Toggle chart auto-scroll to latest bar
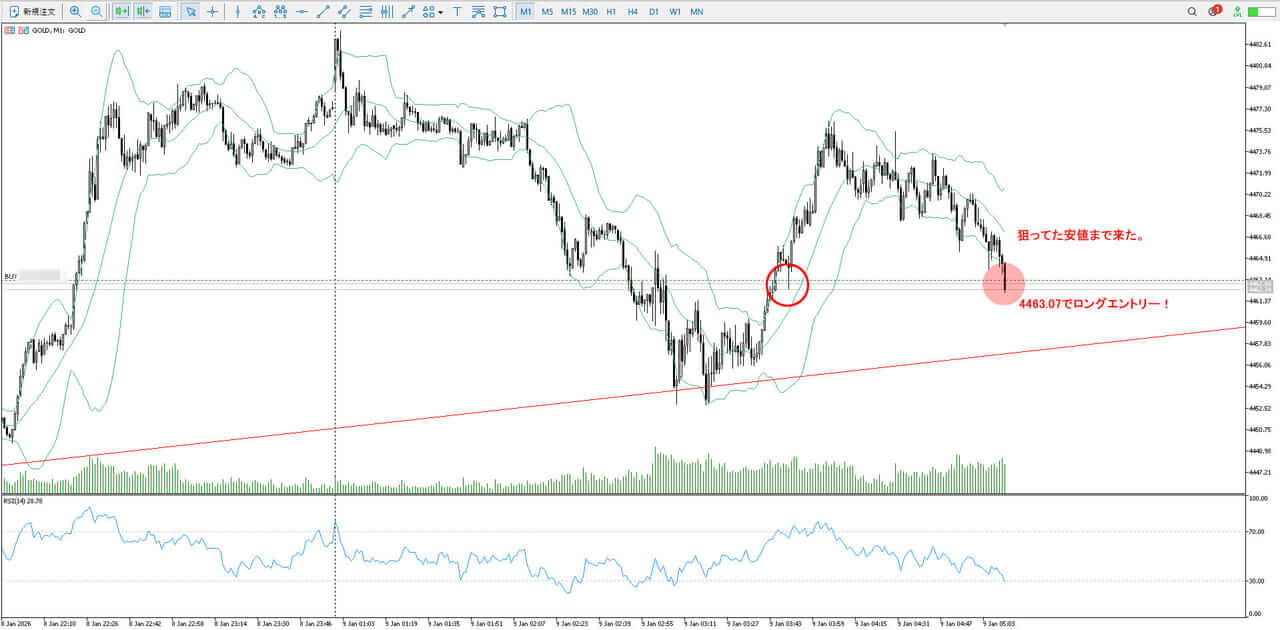The image size is (1280, 630). click(x=121, y=12)
